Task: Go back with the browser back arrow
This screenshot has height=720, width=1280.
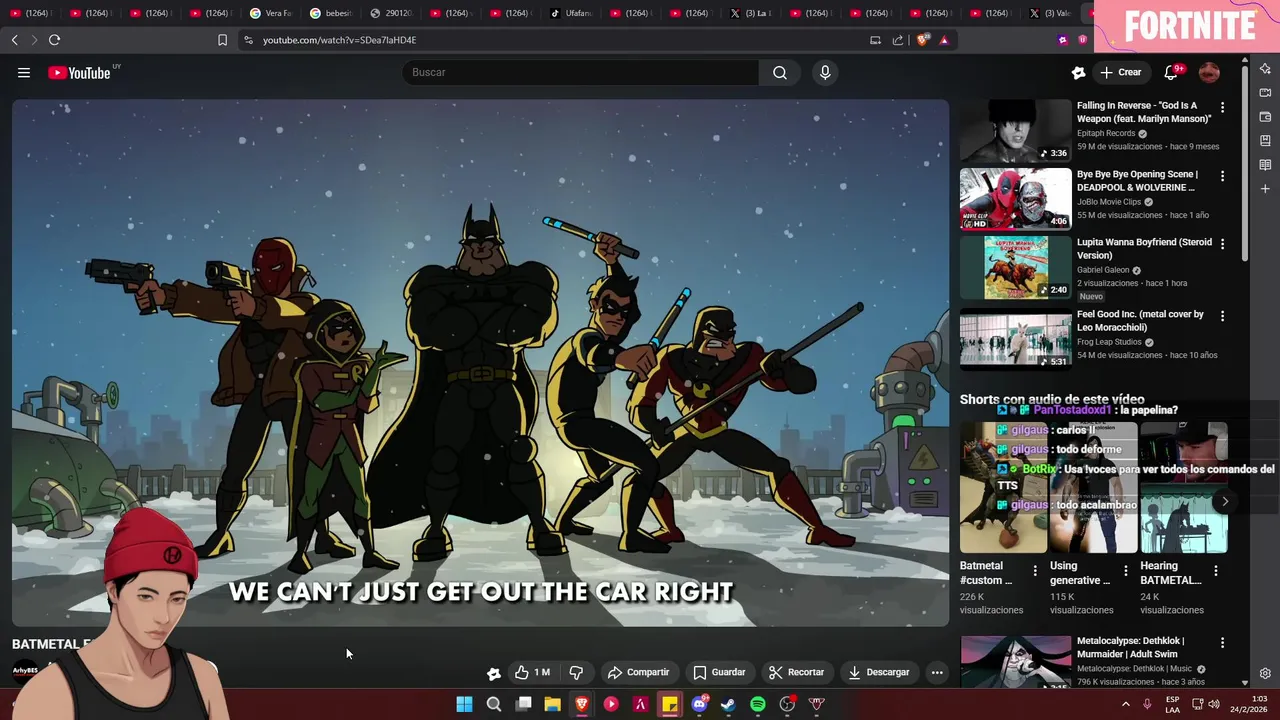Action: point(14,40)
